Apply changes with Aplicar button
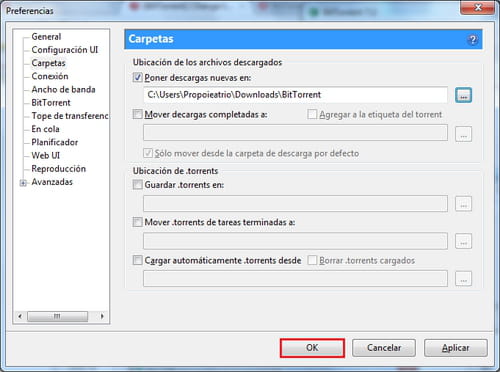Image resolution: width=500 pixels, height=372 pixels. tap(456, 348)
